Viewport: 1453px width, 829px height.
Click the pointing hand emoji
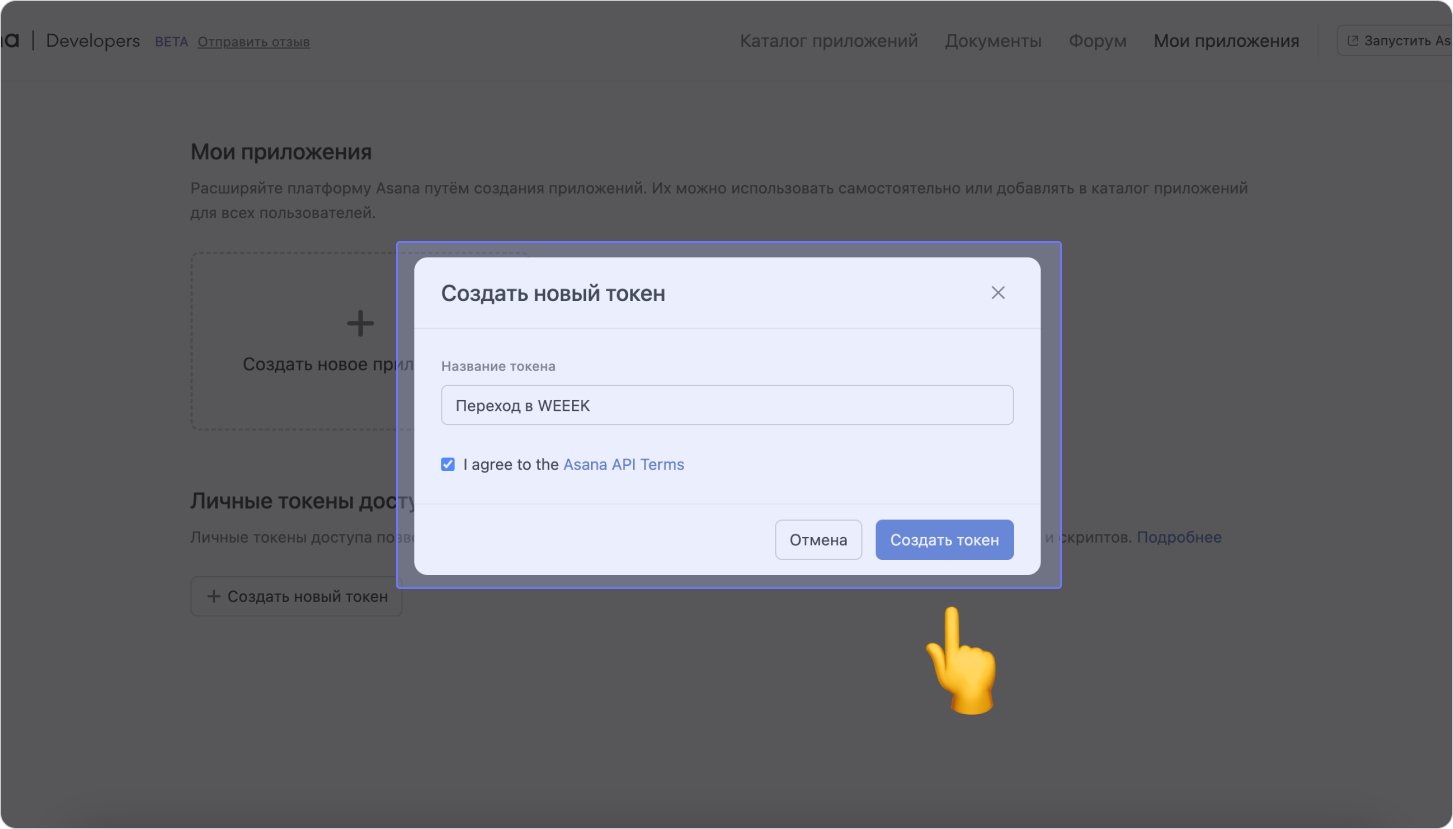click(961, 662)
